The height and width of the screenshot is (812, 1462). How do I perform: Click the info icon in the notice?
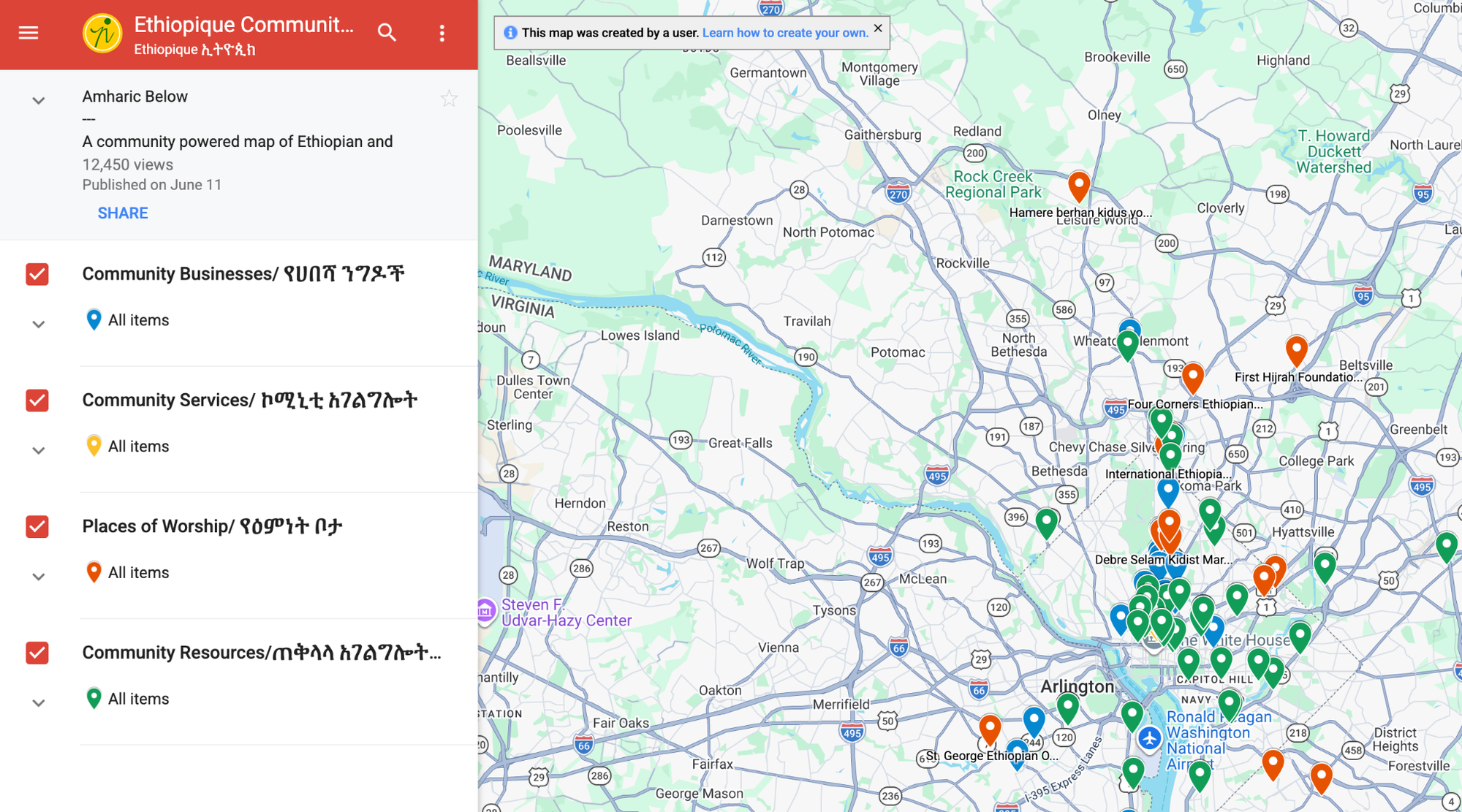click(510, 33)
